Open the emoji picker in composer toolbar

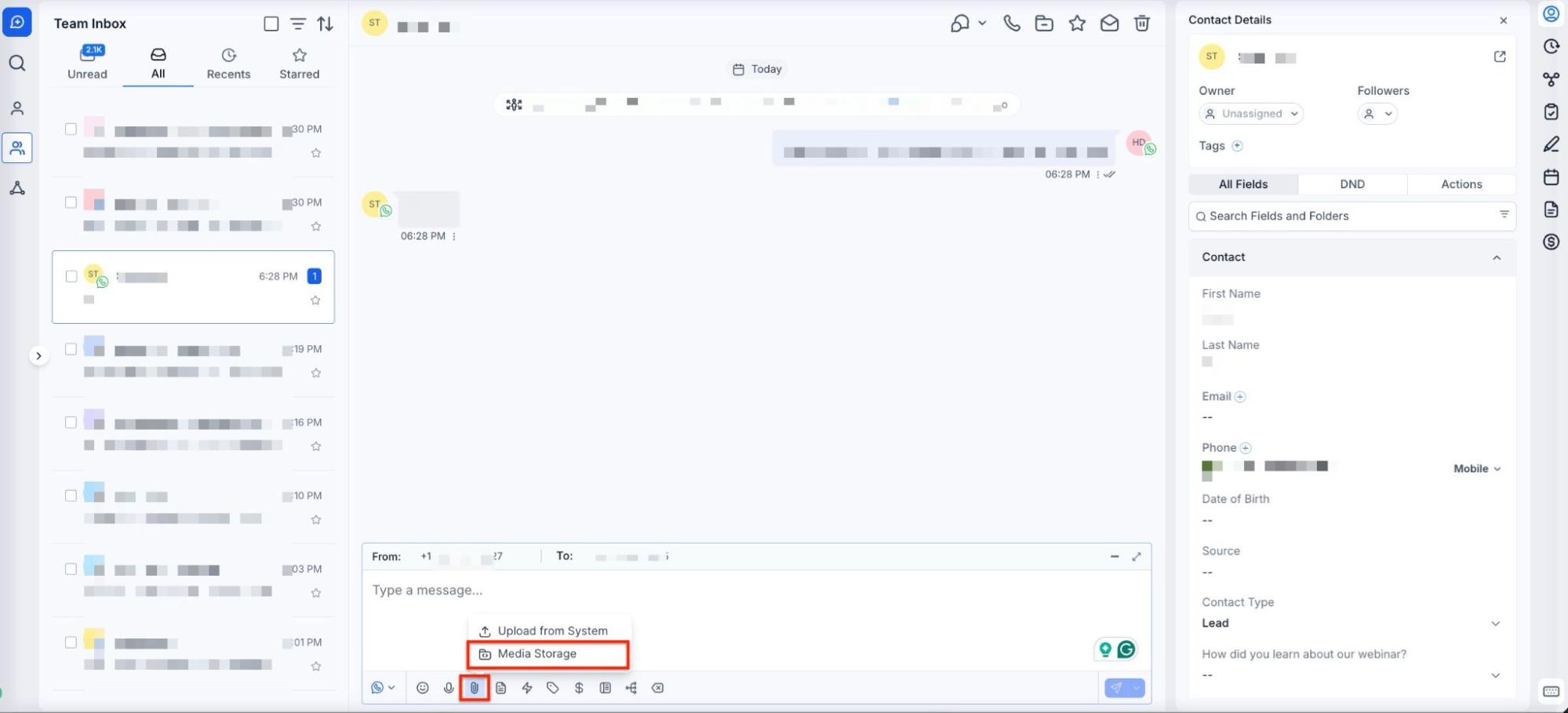423,688
